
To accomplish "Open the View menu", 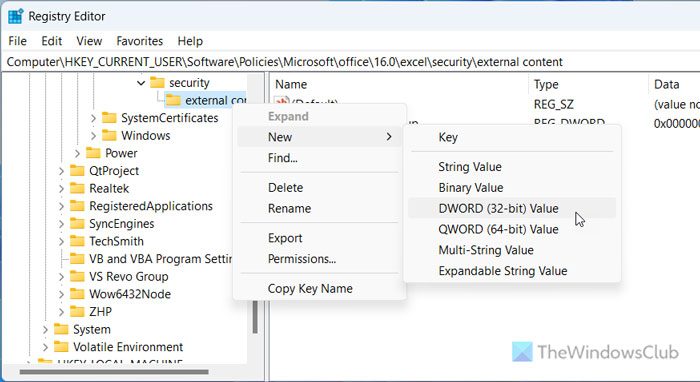I will click(x=89, y=41).
